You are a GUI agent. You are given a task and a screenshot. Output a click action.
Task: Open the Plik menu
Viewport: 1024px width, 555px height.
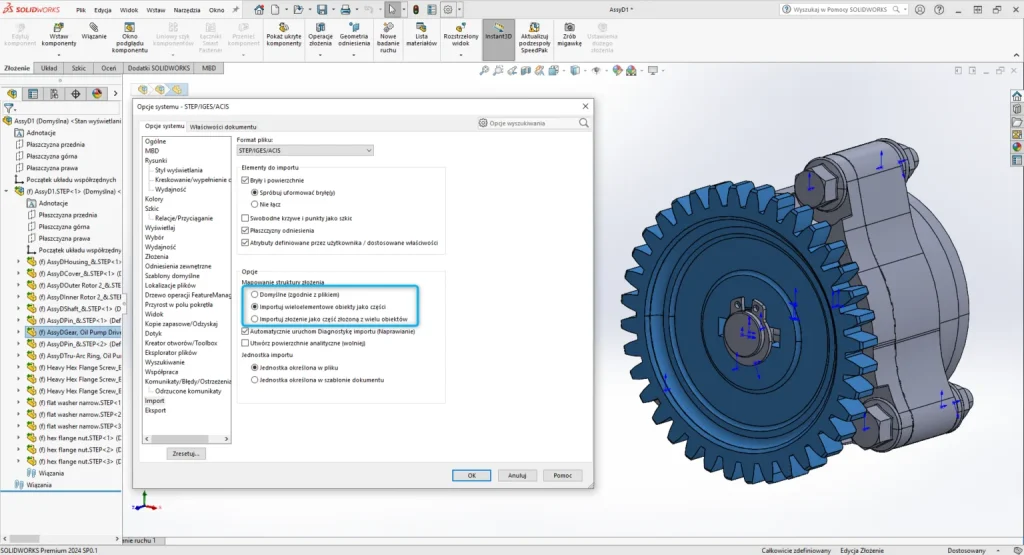80,10
